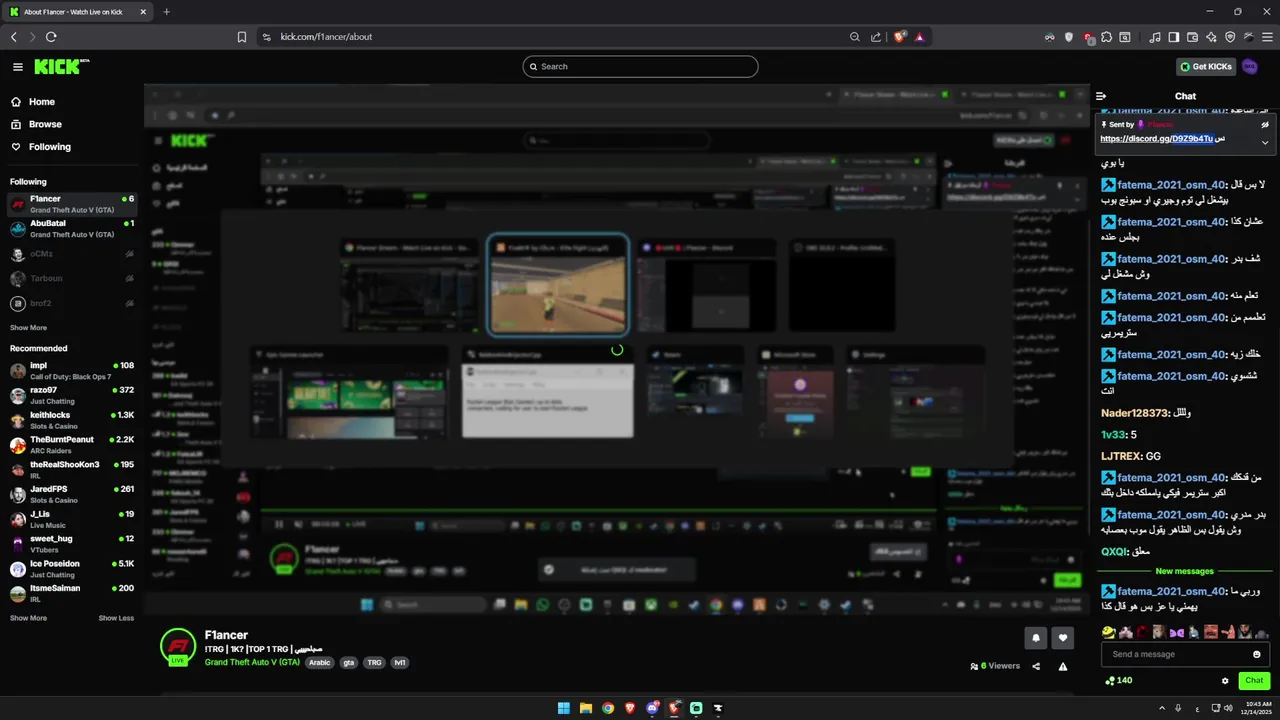This screenshot has height=720, width=1280.
Task: Click the F1ancer channel avatar with LIVE badge
Action: [x=178, y=647]
